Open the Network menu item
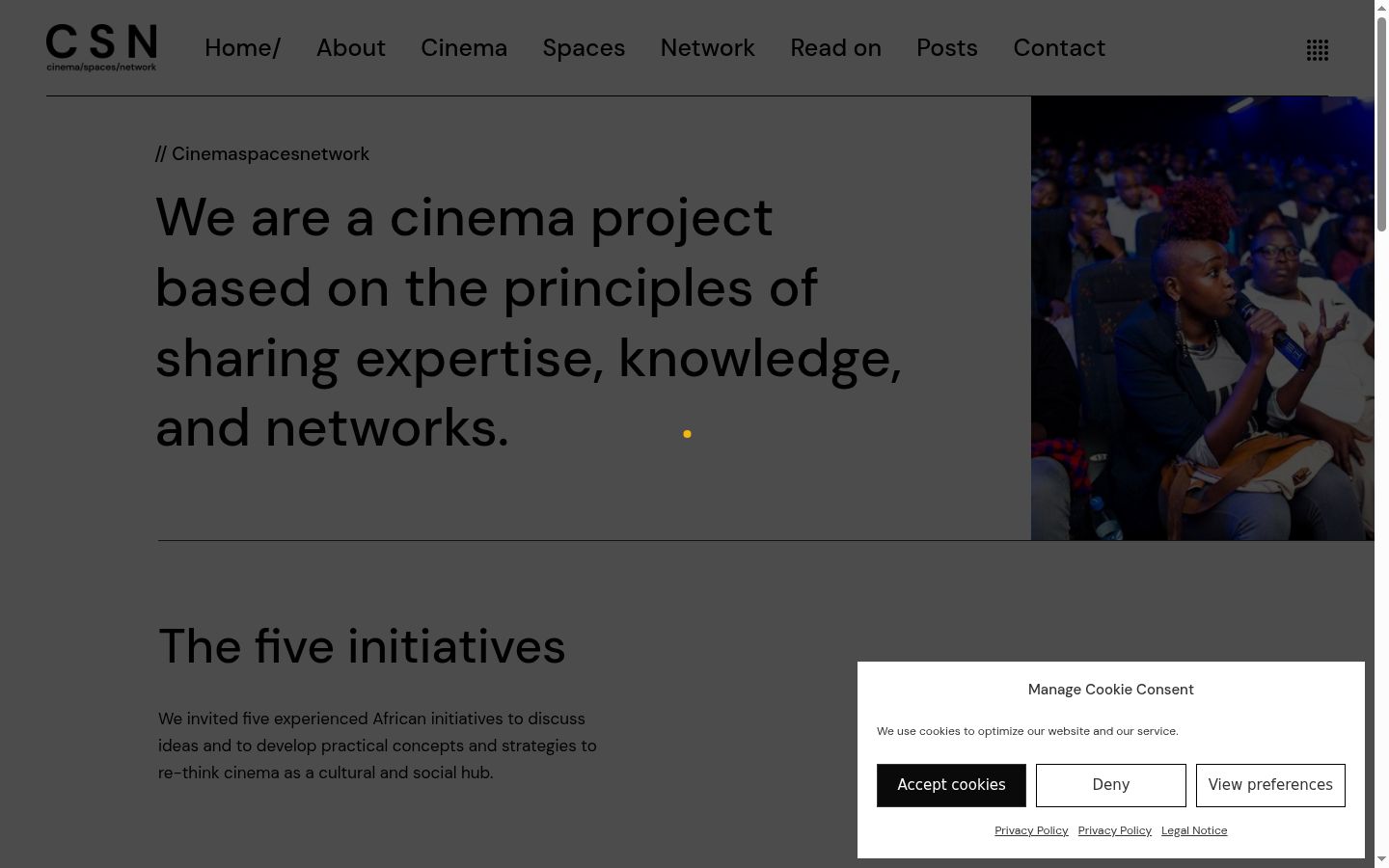Screen dimensions: 1389x868 pos(708,48)
